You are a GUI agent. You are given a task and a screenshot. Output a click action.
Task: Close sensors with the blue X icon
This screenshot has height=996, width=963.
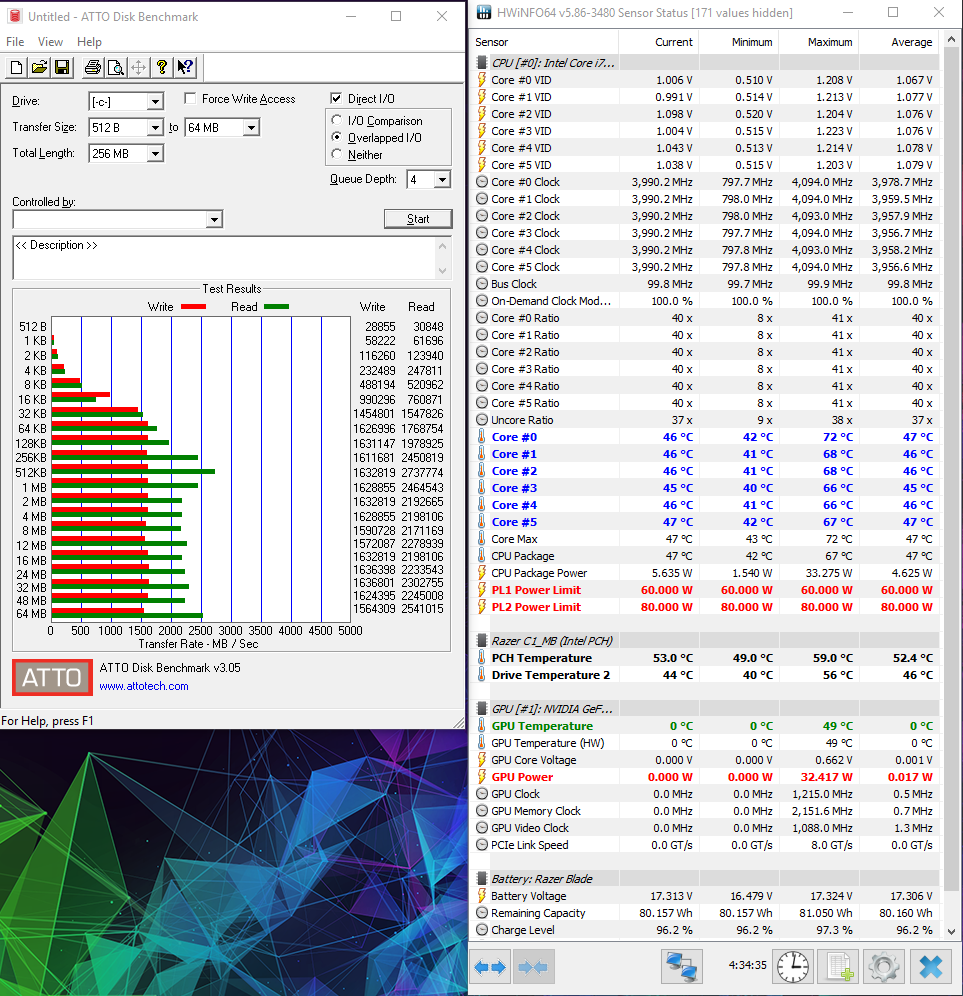(x=931, y=967)
